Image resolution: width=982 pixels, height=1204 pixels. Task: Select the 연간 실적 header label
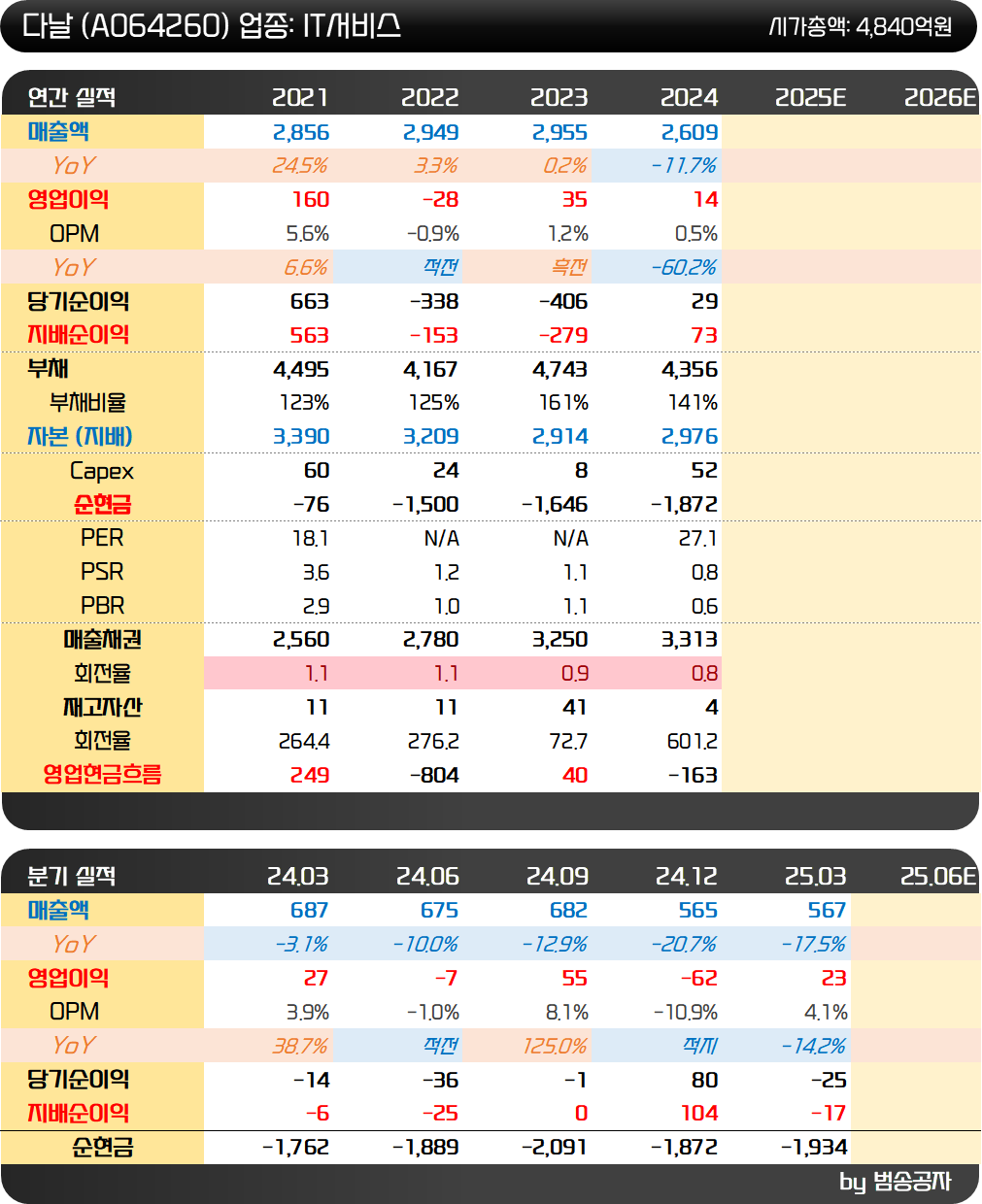click(x=72, y=97)
